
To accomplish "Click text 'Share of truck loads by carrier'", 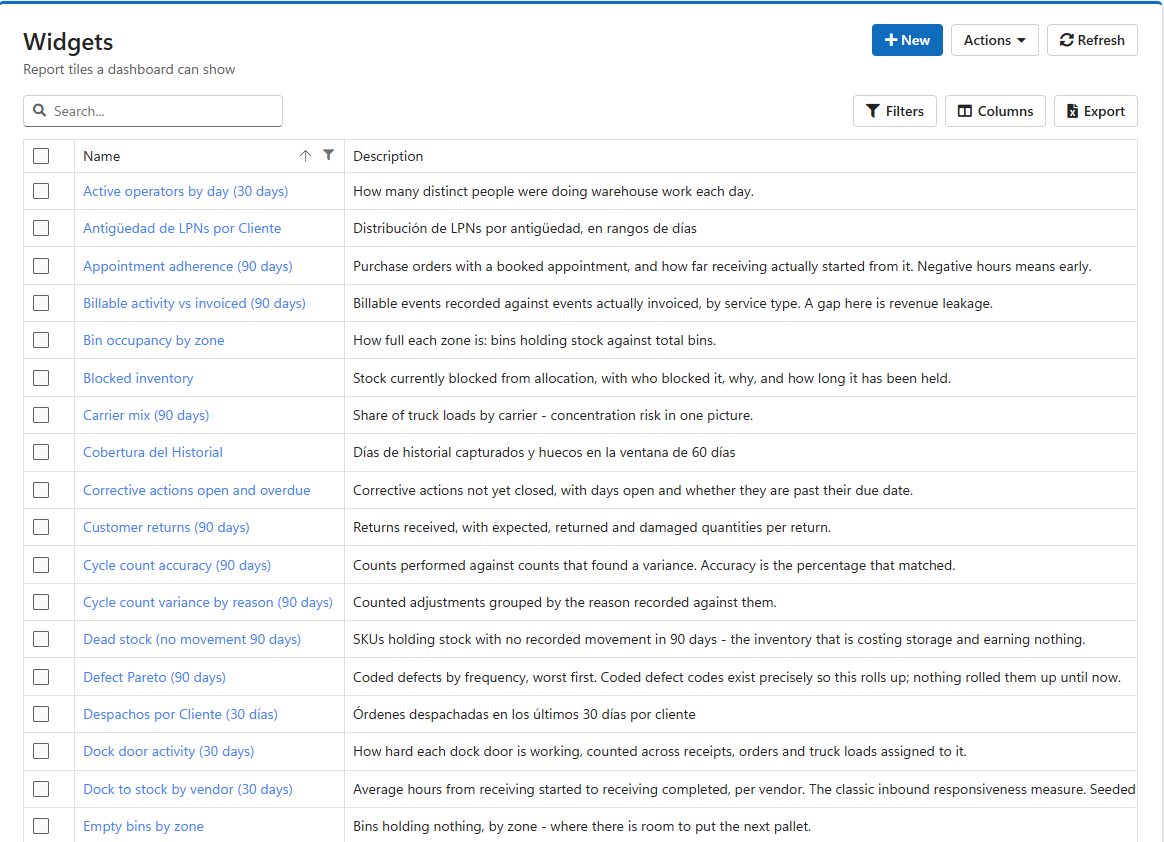I will [x=445, y=415].
